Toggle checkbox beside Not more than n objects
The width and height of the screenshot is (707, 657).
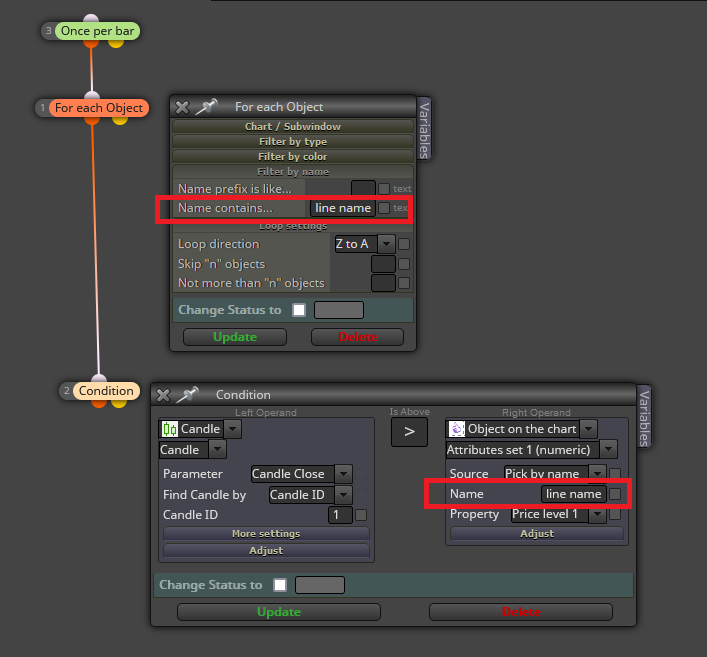pos(404,283)
